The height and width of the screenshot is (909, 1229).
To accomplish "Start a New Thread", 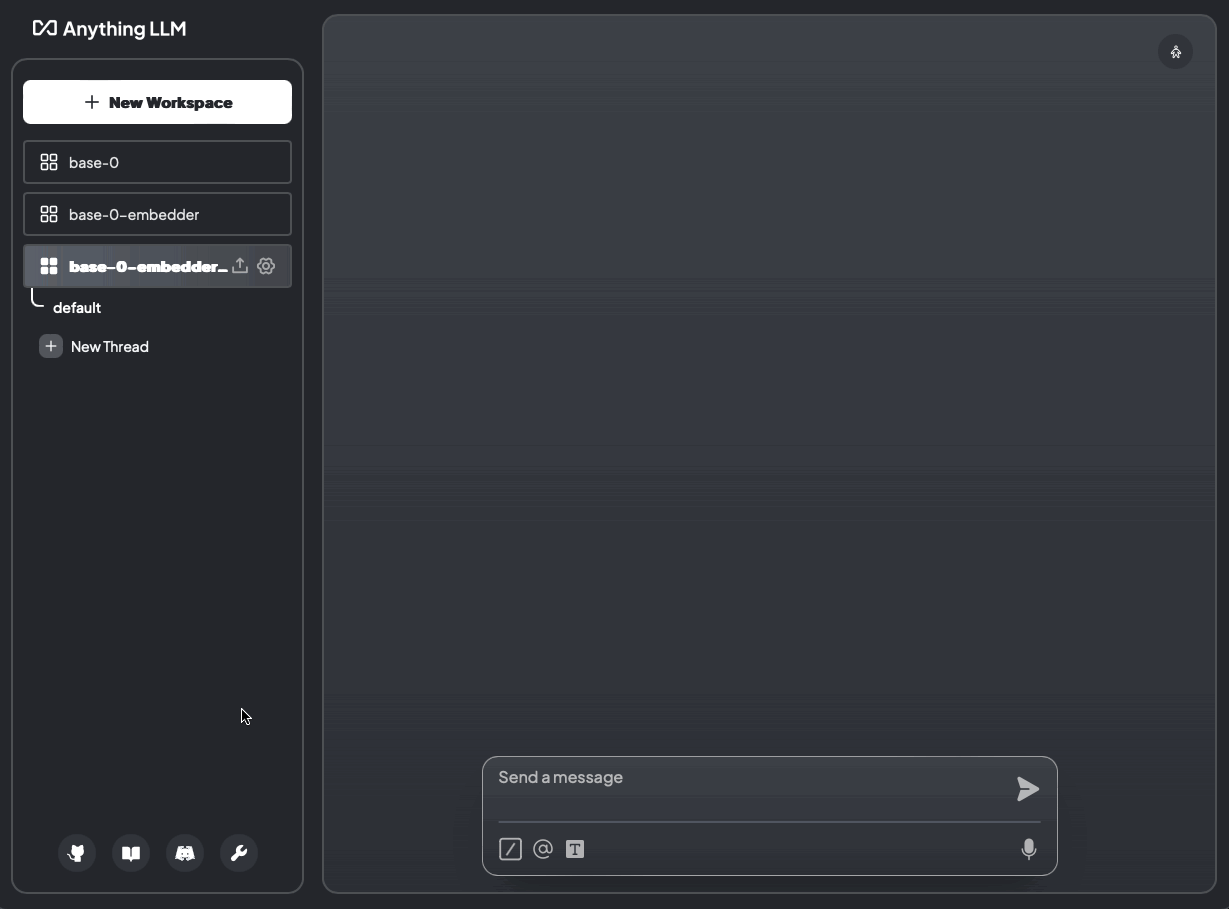I will pyautogui.click(x=94, y=347).
